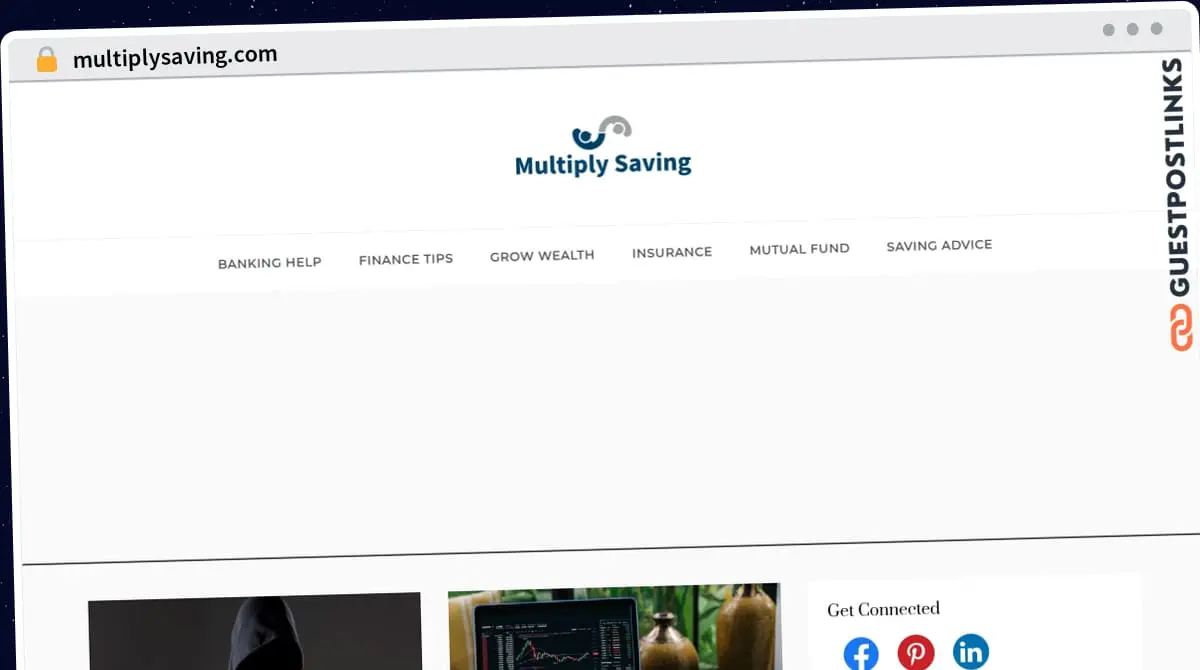
Task: Open the Pinterest social icon
Action: click(915, 653)
